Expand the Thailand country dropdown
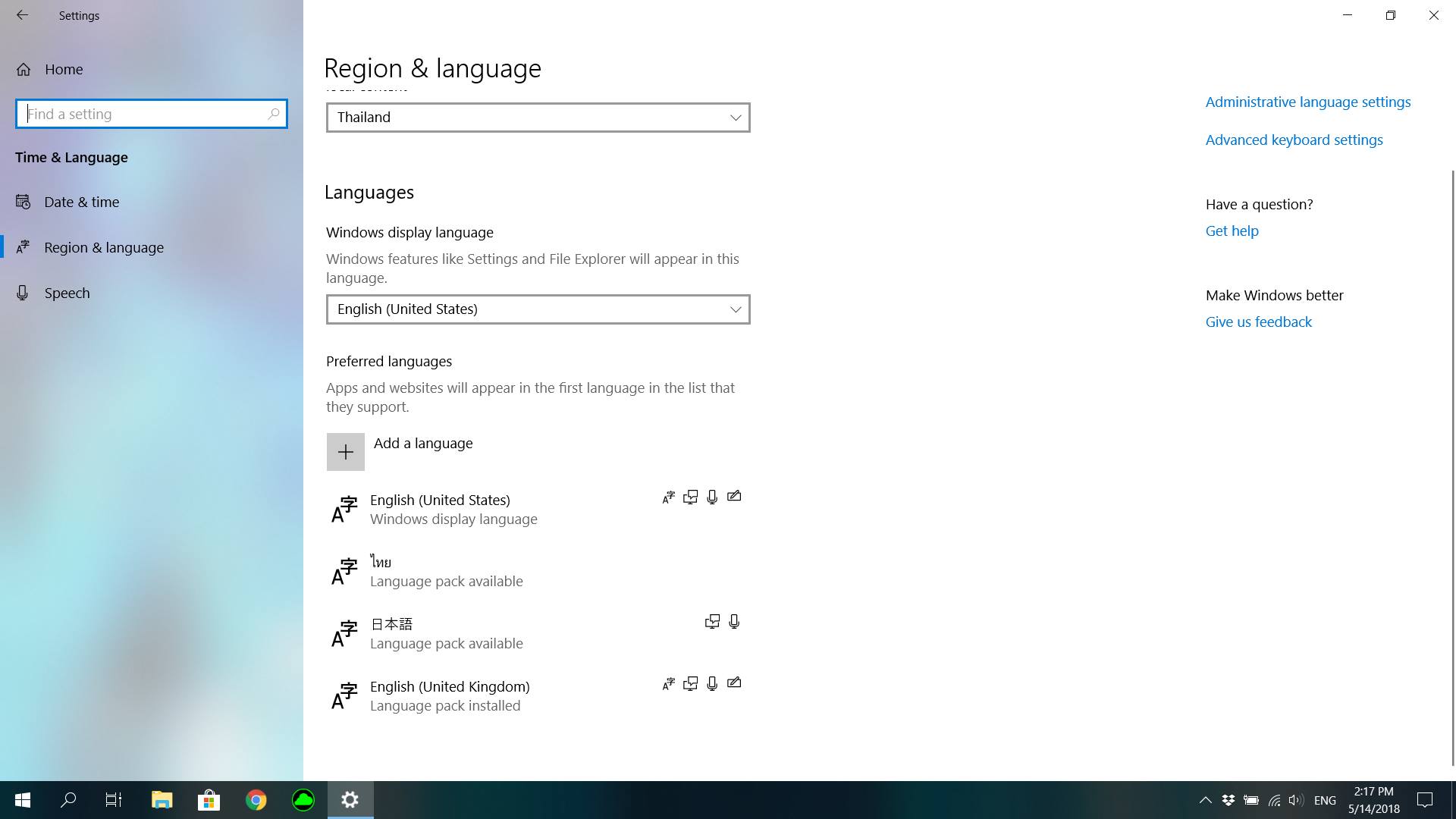The image size is (1456, 819). [538, 118]
